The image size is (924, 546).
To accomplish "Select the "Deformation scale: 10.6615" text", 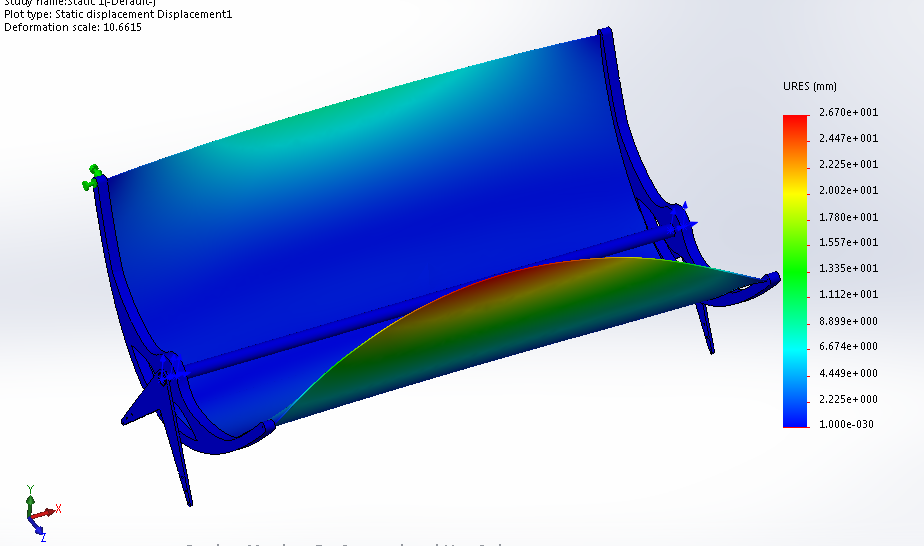I will pos(72,27).
